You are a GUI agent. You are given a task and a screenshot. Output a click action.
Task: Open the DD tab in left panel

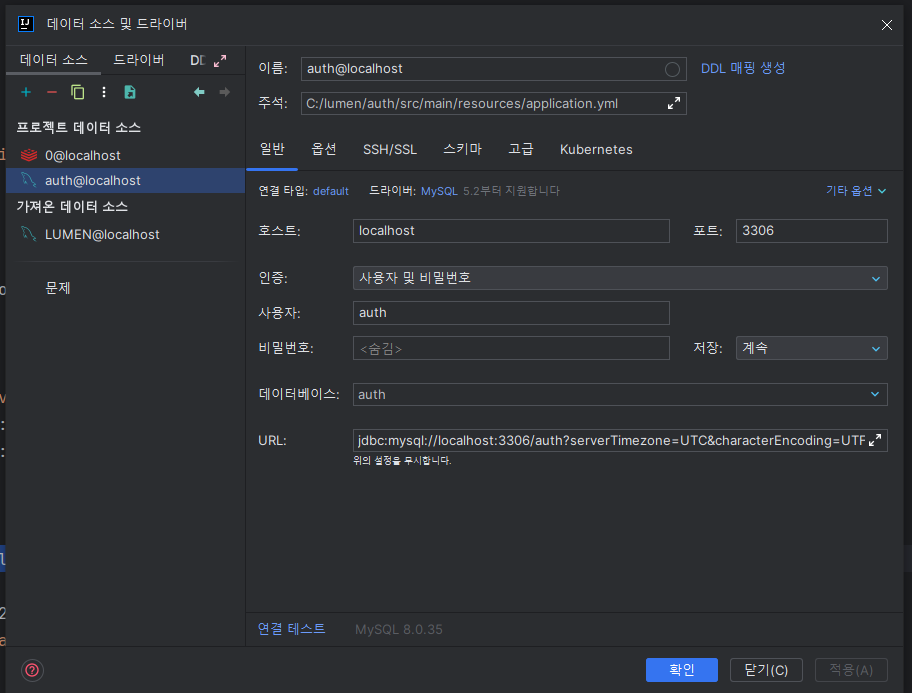point(198,61)
